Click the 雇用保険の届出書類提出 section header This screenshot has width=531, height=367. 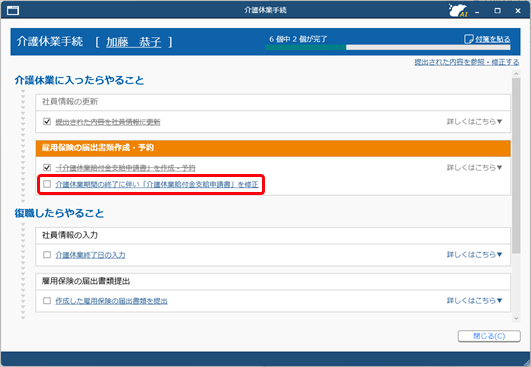(x=273, y=281)
